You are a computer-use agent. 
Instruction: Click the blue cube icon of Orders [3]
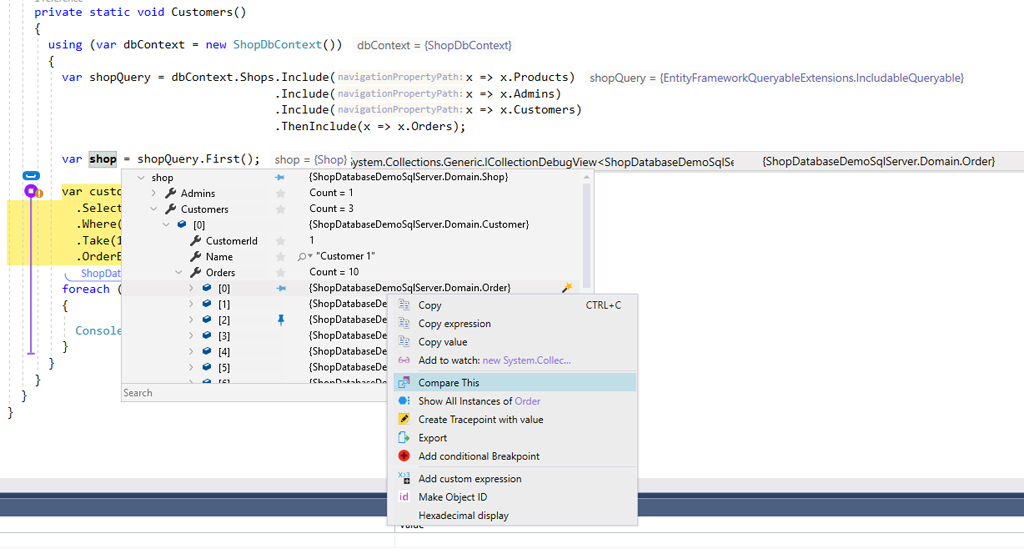point(207,335)
